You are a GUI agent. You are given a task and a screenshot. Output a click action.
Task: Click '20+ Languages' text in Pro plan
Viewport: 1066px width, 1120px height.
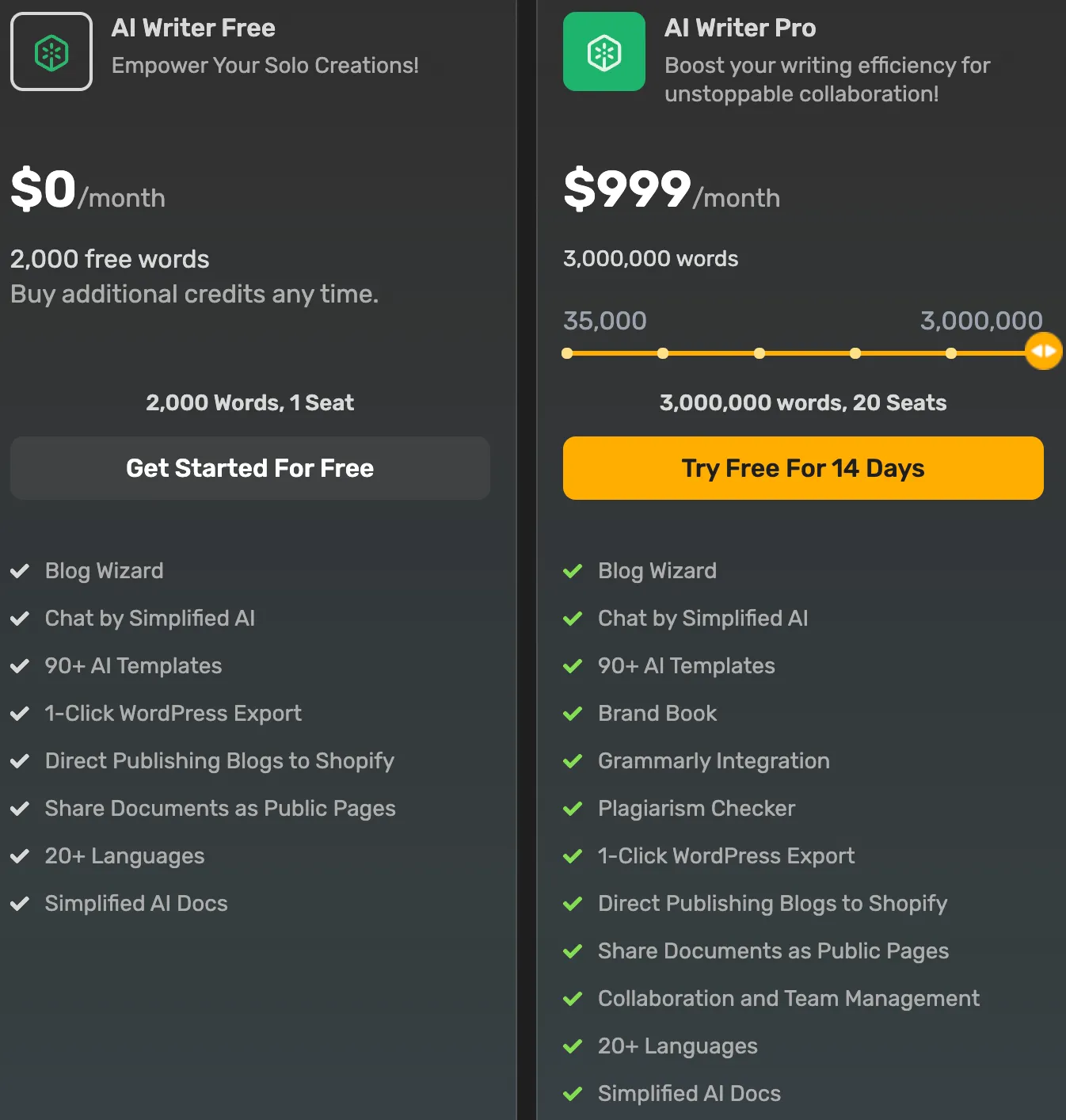(678, 1046)
